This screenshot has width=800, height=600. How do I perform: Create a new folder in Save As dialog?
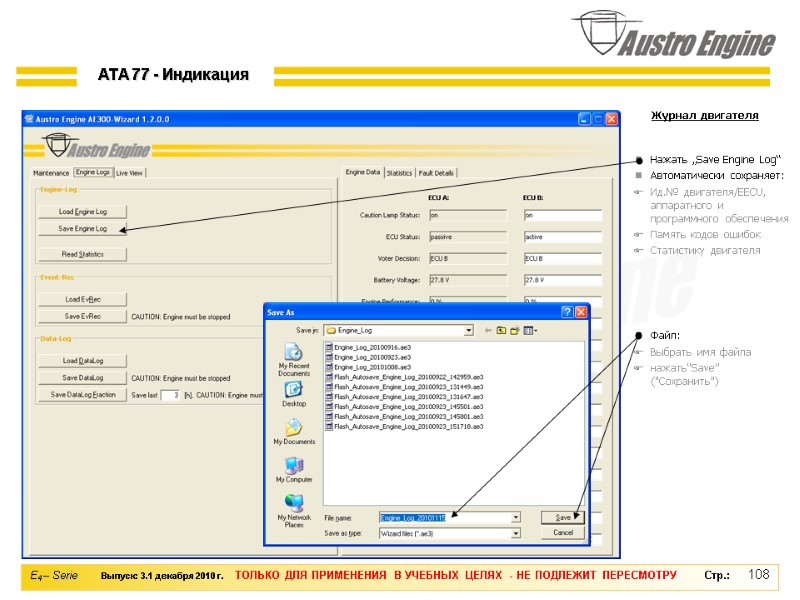coord(515,331)
